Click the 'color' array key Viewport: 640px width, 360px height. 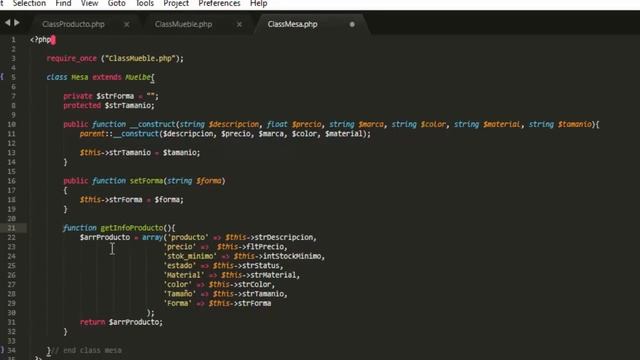point(178,284)
